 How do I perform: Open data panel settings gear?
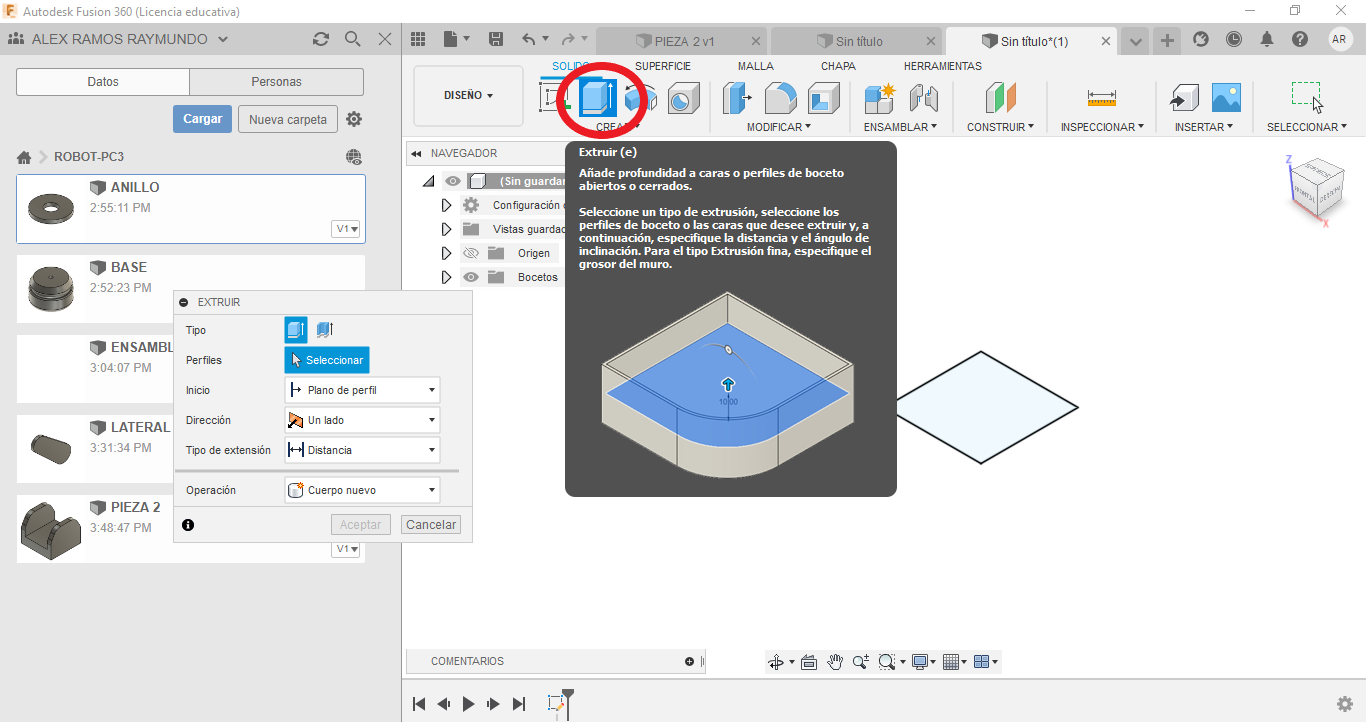pyautogui.click(x=354, y=119)
